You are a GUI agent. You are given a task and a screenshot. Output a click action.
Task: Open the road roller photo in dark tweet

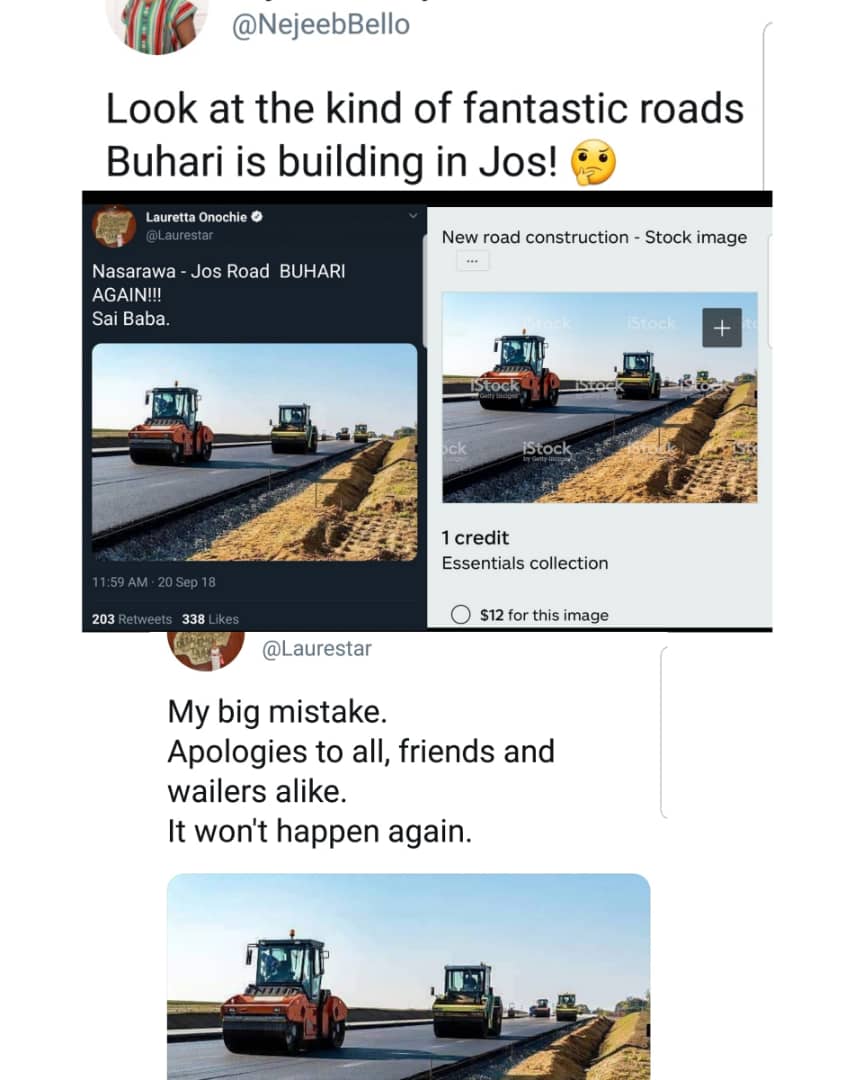click(x=255, y=452)
